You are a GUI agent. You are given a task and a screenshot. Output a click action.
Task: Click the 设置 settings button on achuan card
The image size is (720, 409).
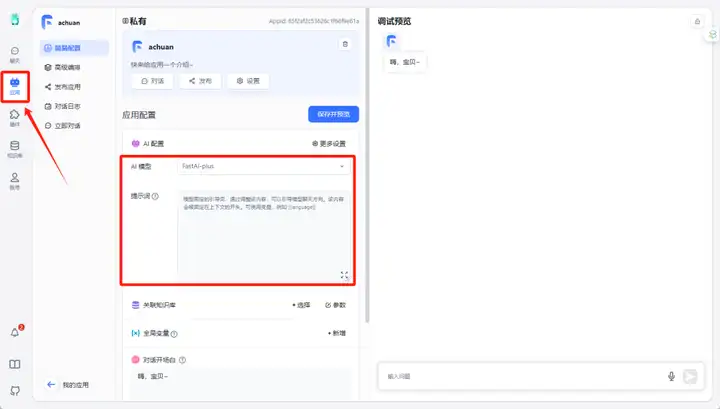click(x=248, y=81)
